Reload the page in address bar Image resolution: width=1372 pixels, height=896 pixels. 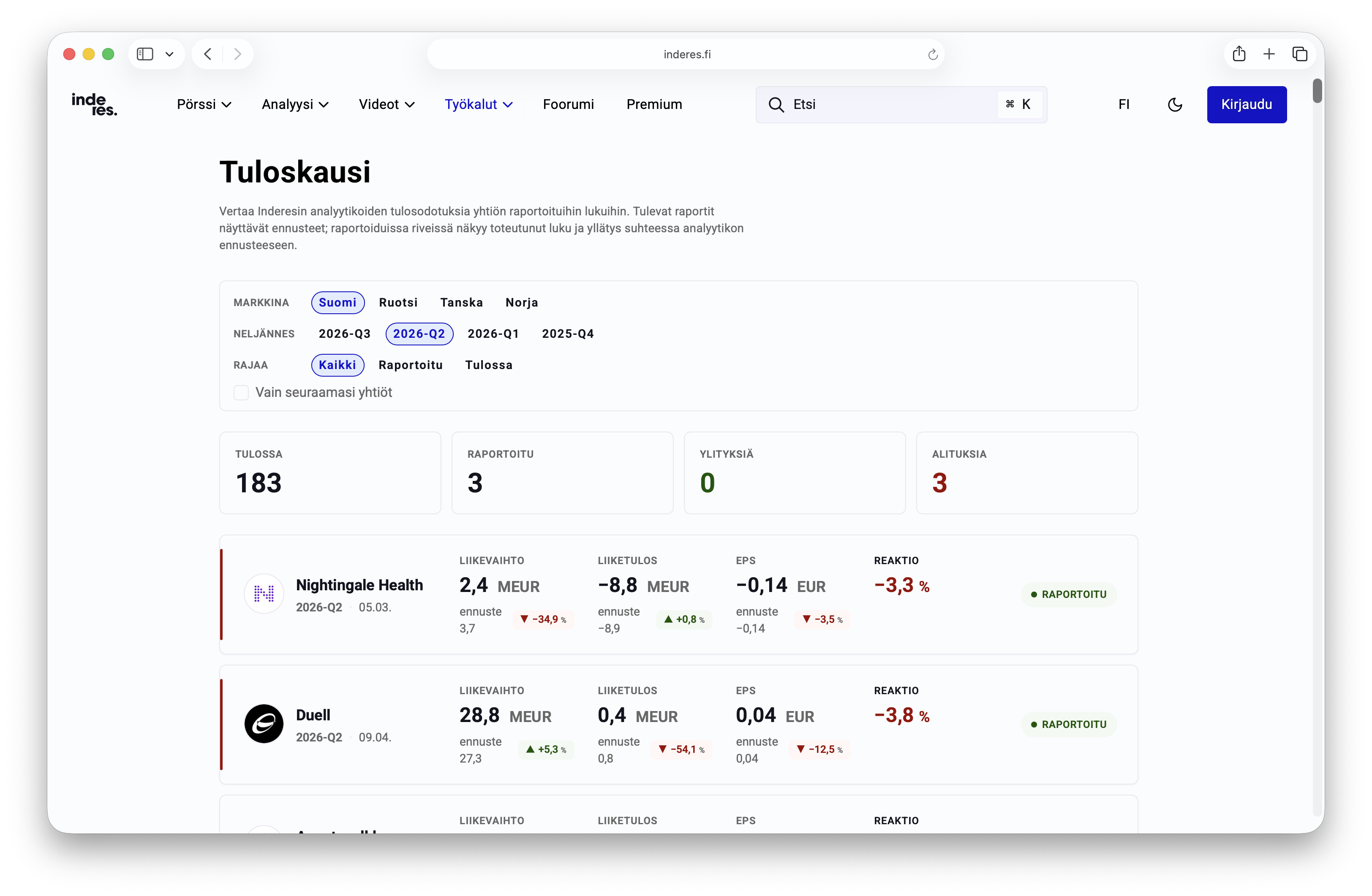pyautogui.click(x=932, y=54)
